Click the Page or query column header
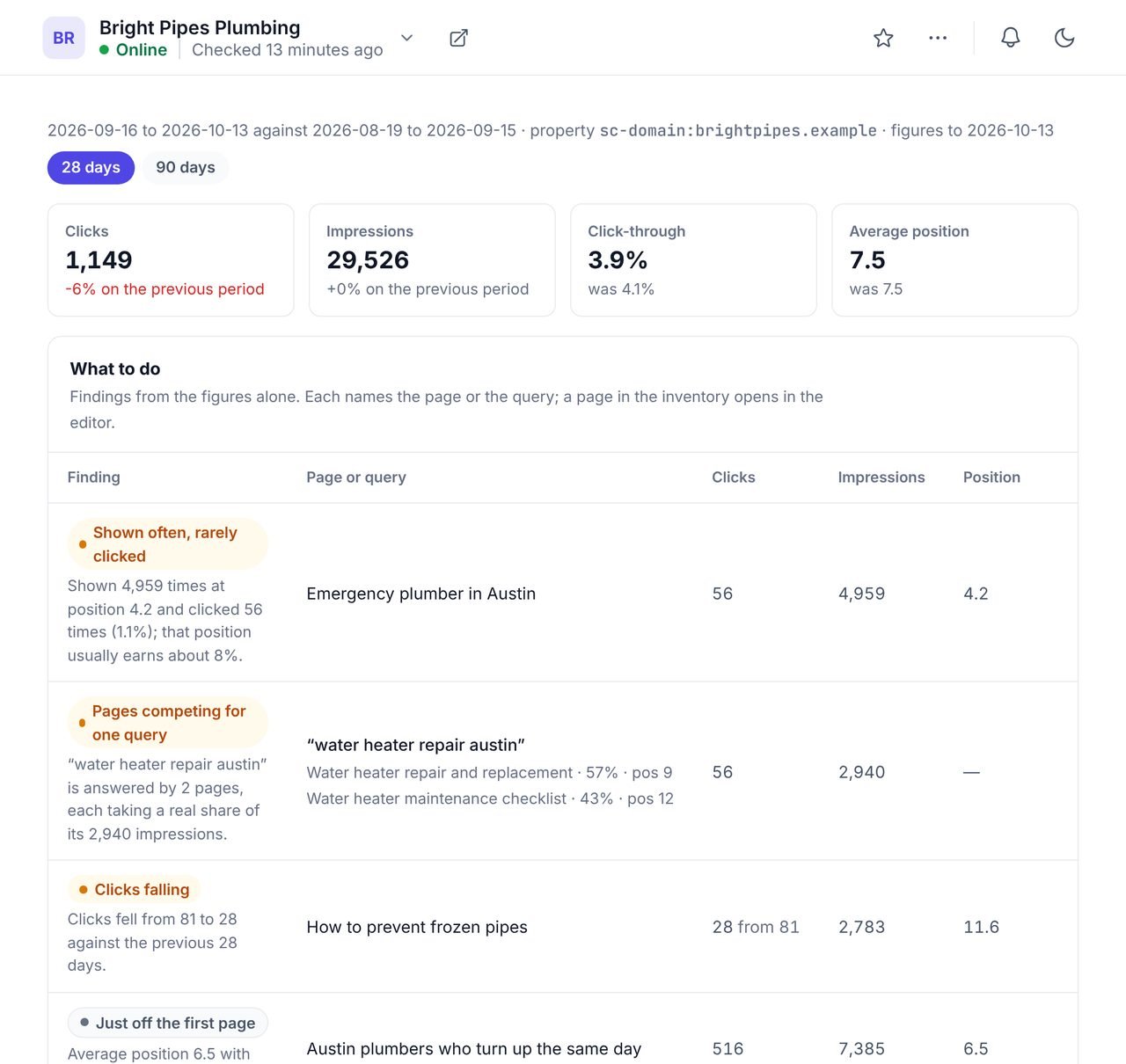 [356, 477]
